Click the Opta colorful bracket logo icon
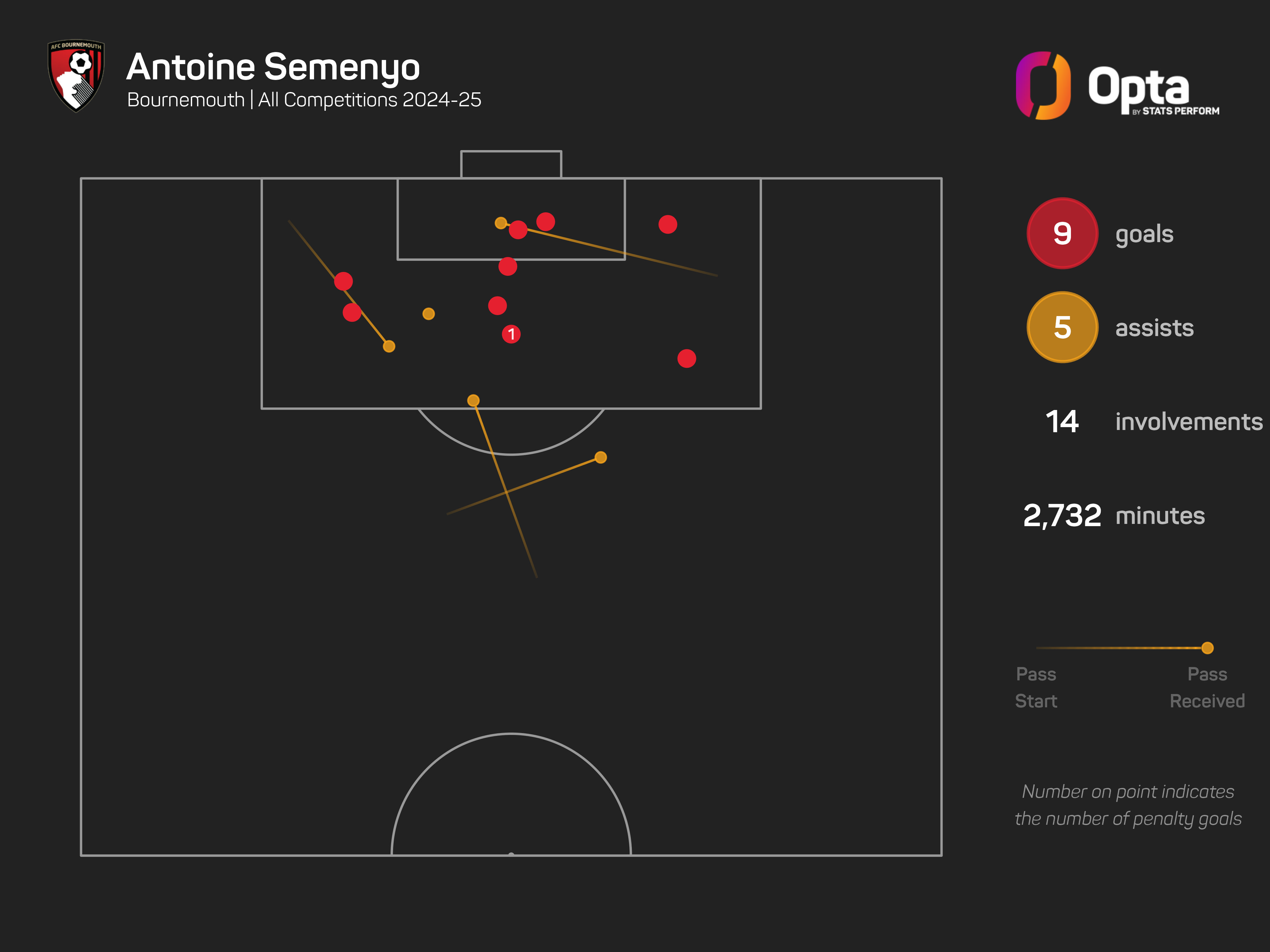Screen dimensions: 1270x952 (x=1043, y=85)
